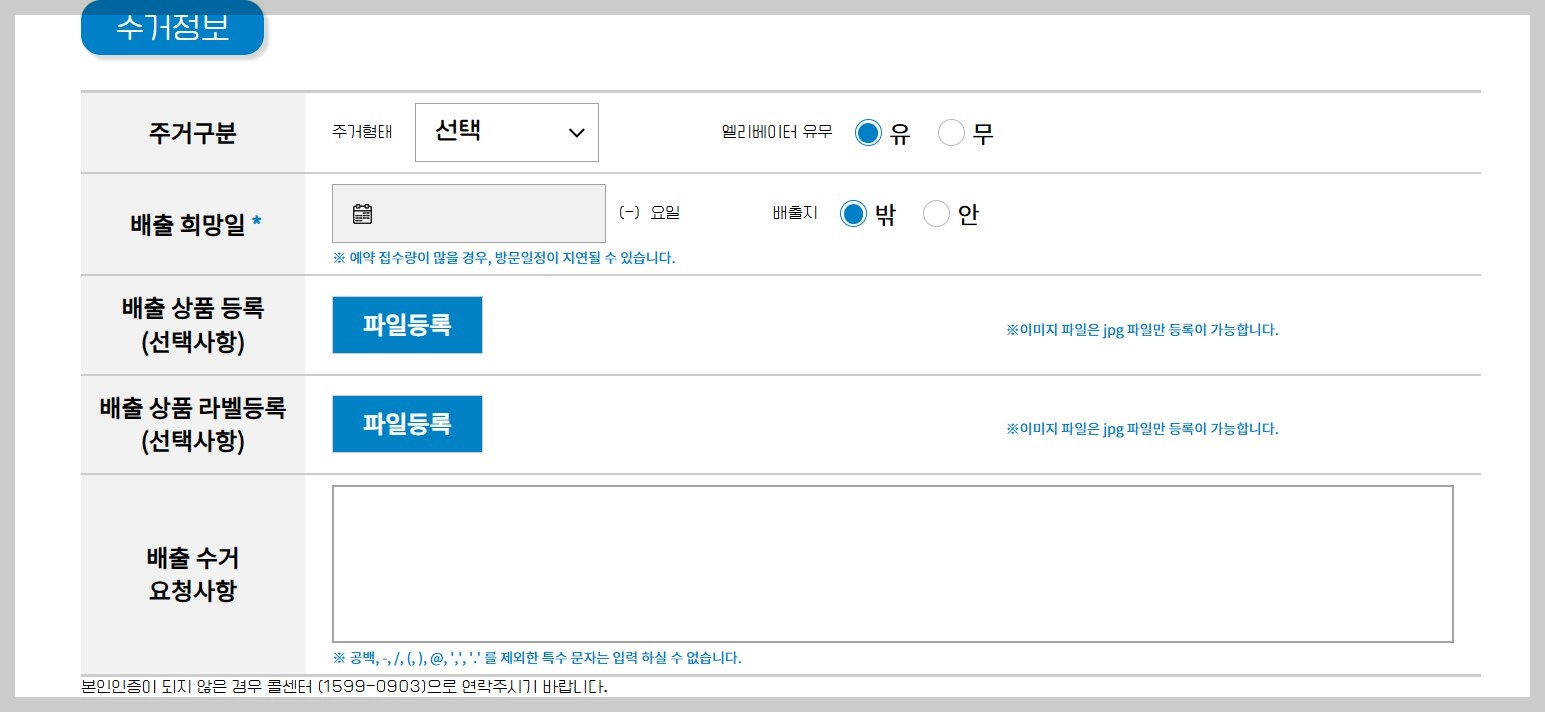Click the 주거형태 label
Image resolution: width=1545 pixels, height=712 pixels.
362,132
